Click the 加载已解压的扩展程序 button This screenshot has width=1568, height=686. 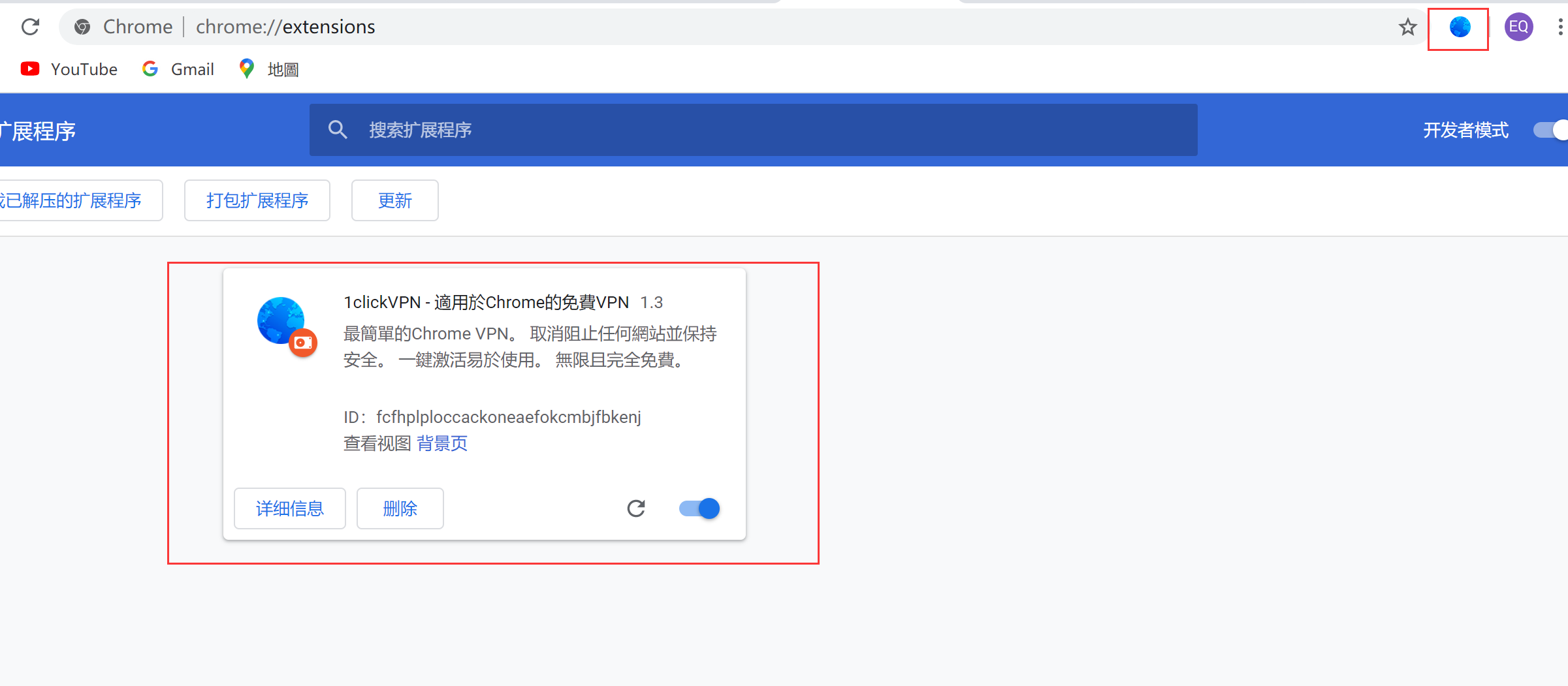pos(80,200)
